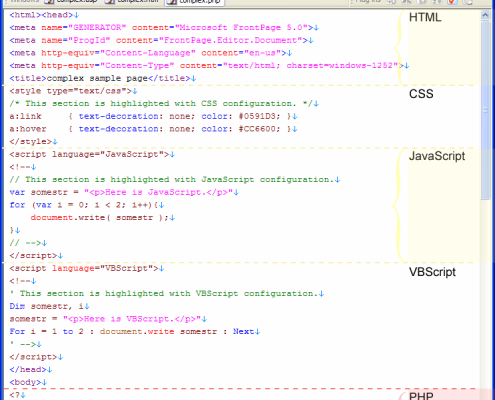This screenshot has height=400, width=495.
Task: Click the 'for (var i = 0' loop line
Action: [x=87, y=205]
